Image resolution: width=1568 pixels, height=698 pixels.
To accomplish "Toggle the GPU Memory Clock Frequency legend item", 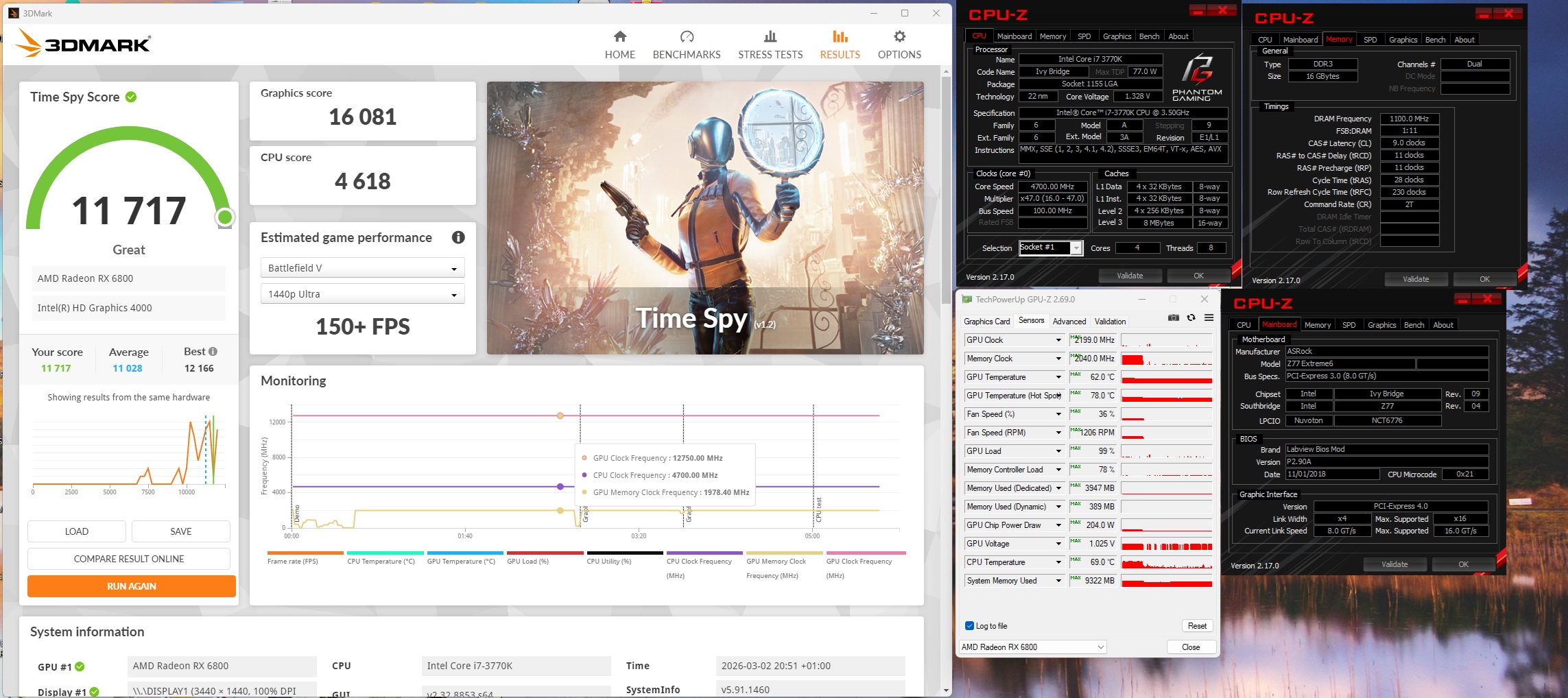I will (784, 564).
